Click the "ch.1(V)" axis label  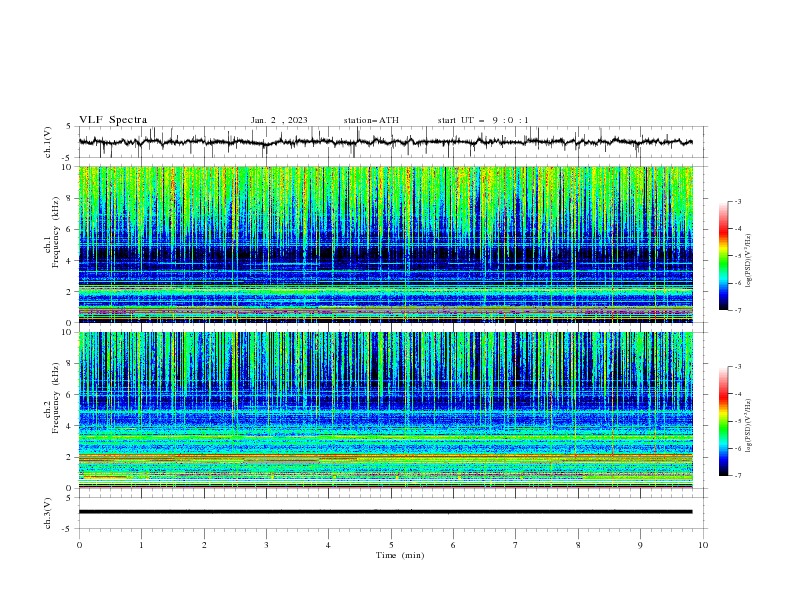[x=48, y=142]
